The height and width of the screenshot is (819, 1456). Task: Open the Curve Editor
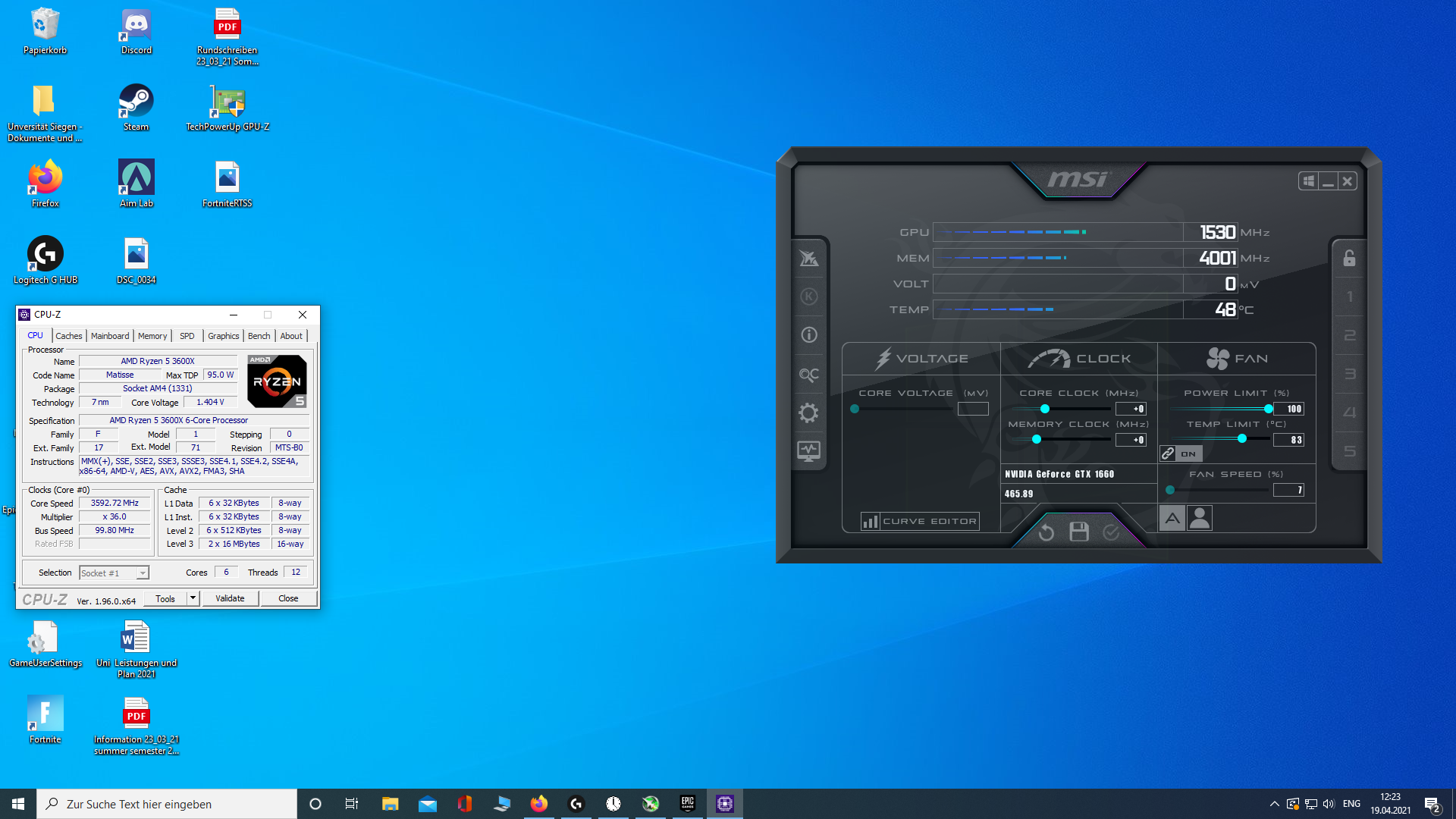pos(920,521)
